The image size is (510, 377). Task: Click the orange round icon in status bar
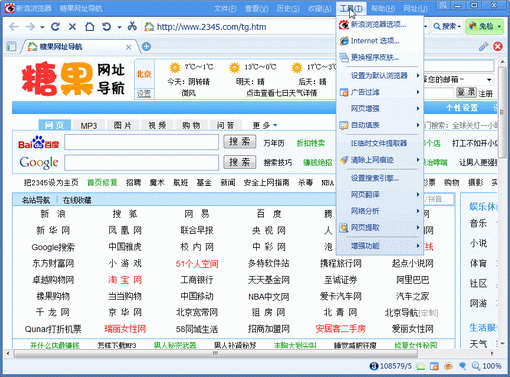448,366
